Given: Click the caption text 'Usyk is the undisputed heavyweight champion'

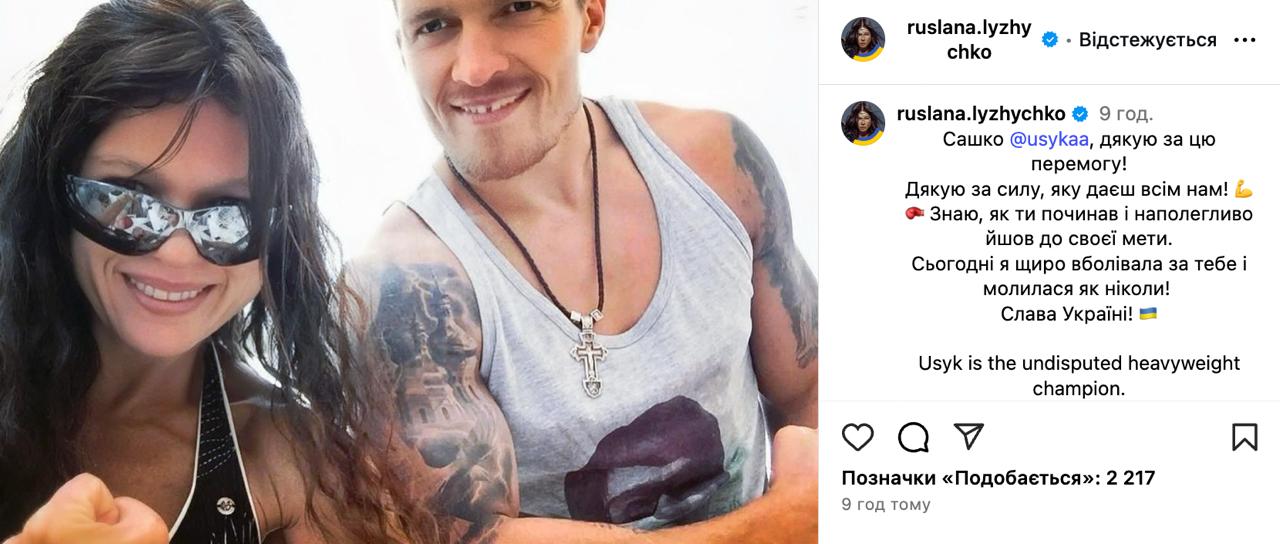Looking at the screenshot, I should click(1079, 376).
